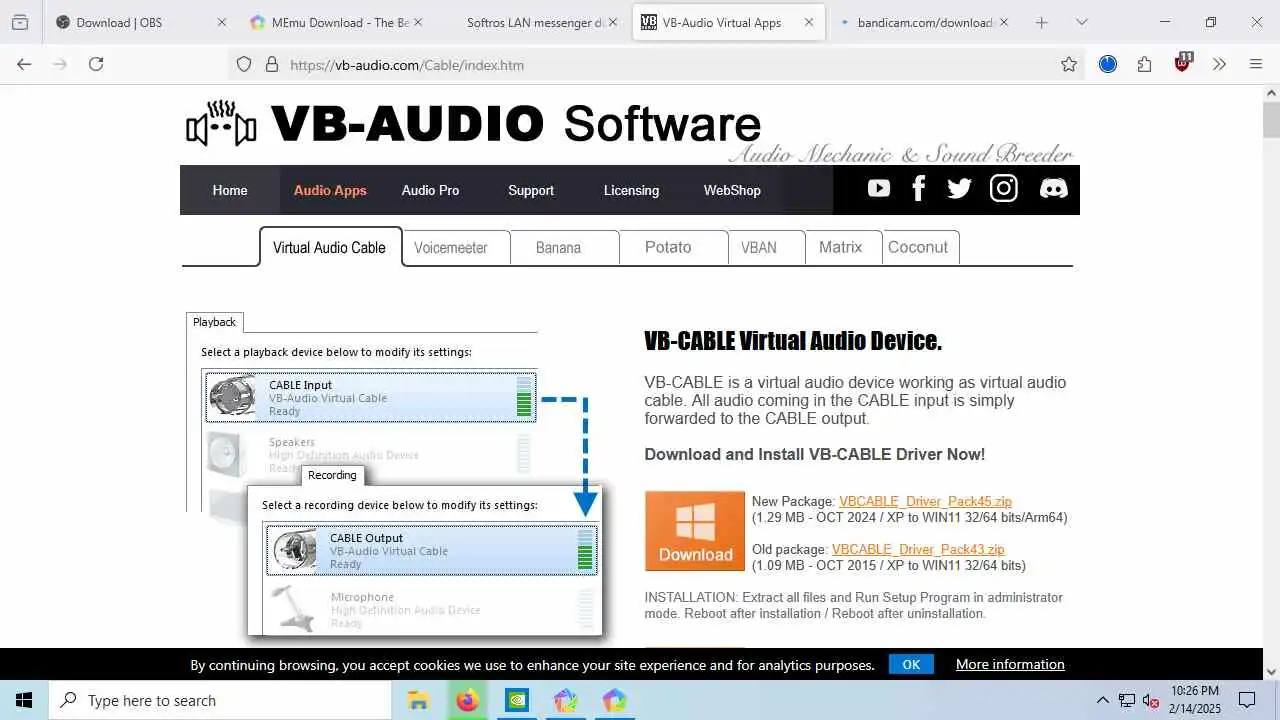Click the orange Windows Download button
1280x720 pixels.
click(695, 530)
